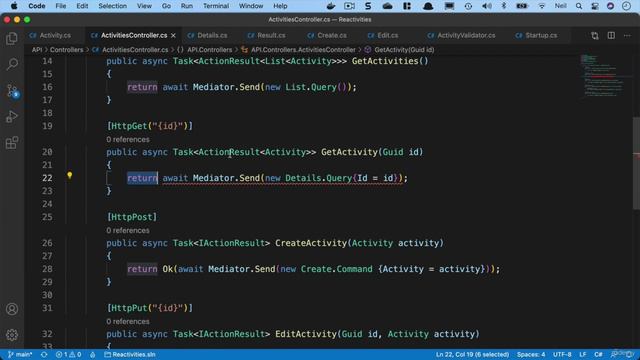640x360 pixels.
Task: Open the File menu
Action: click(61, 6)
